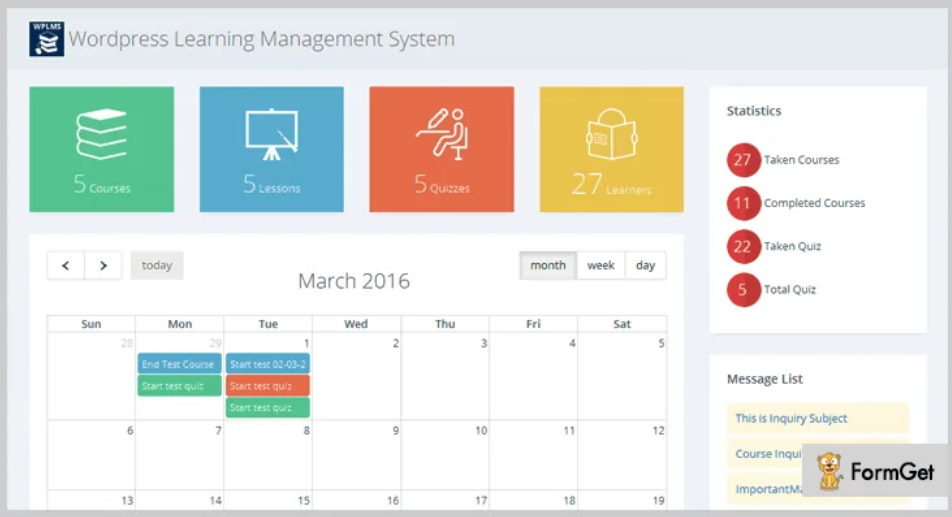Image resolution: width=952 pixels, height=517 pixels.
Task: Open End Test Course calendar event
Action: click(x=179, y=364)
